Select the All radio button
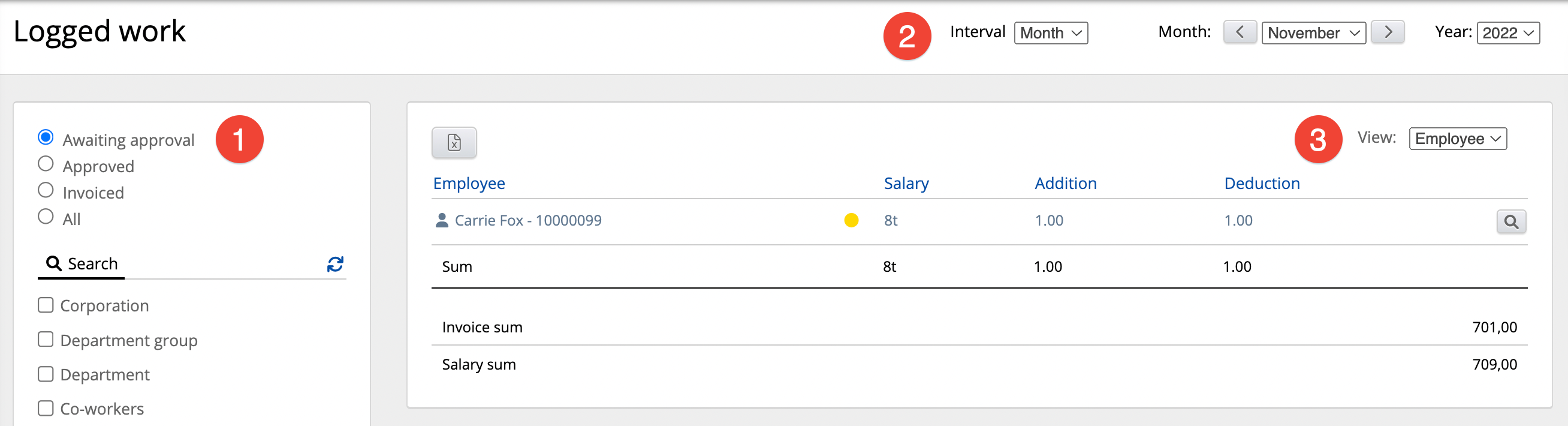The height and width of the screenshot is (426, 1568). [x=46, y=217]
